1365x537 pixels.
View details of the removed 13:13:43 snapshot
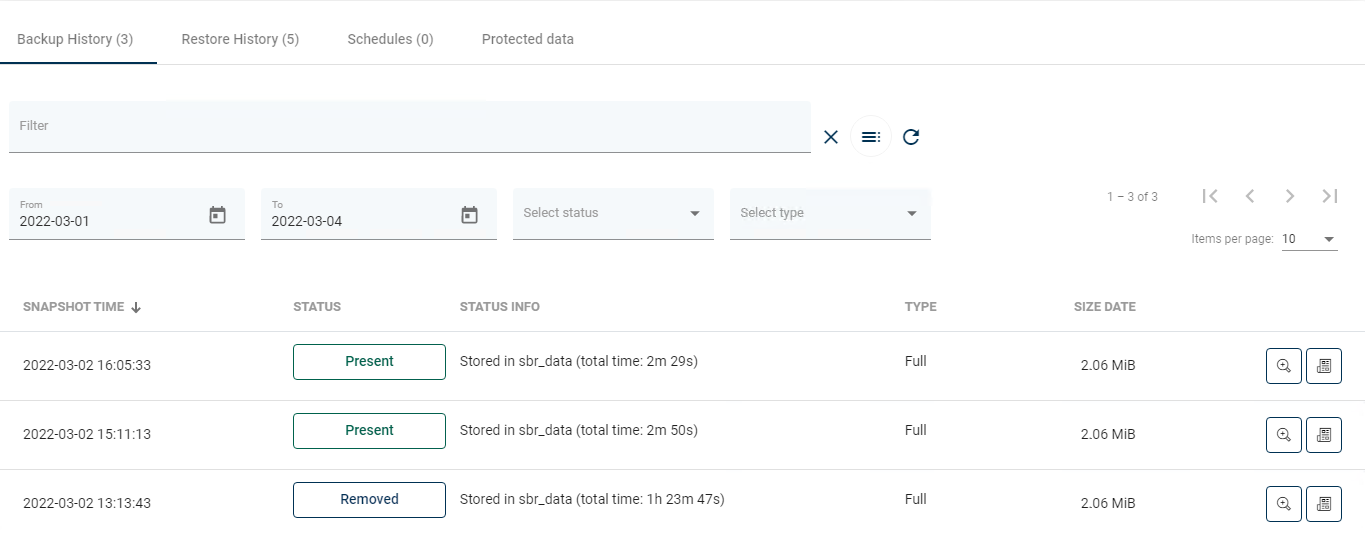[x=1284, y=504]
